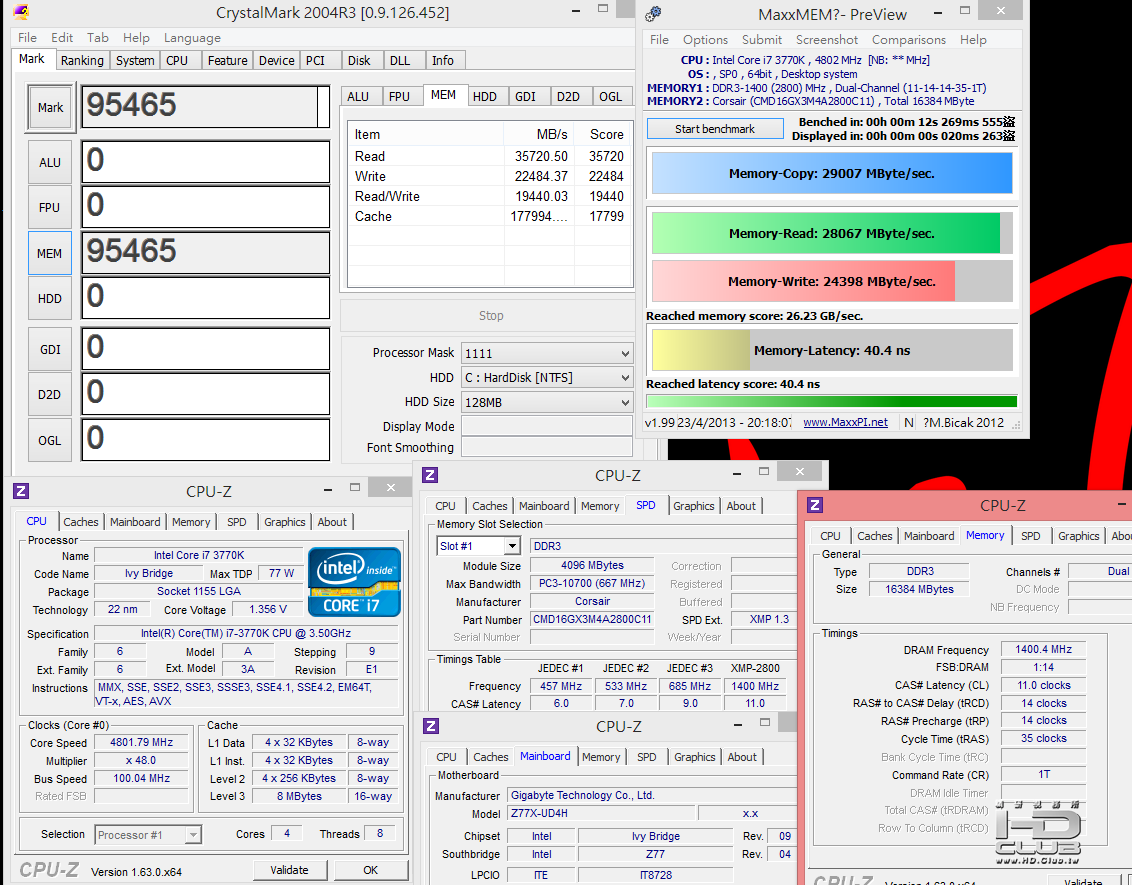Run the ALU benchmark button

(50, 162)
